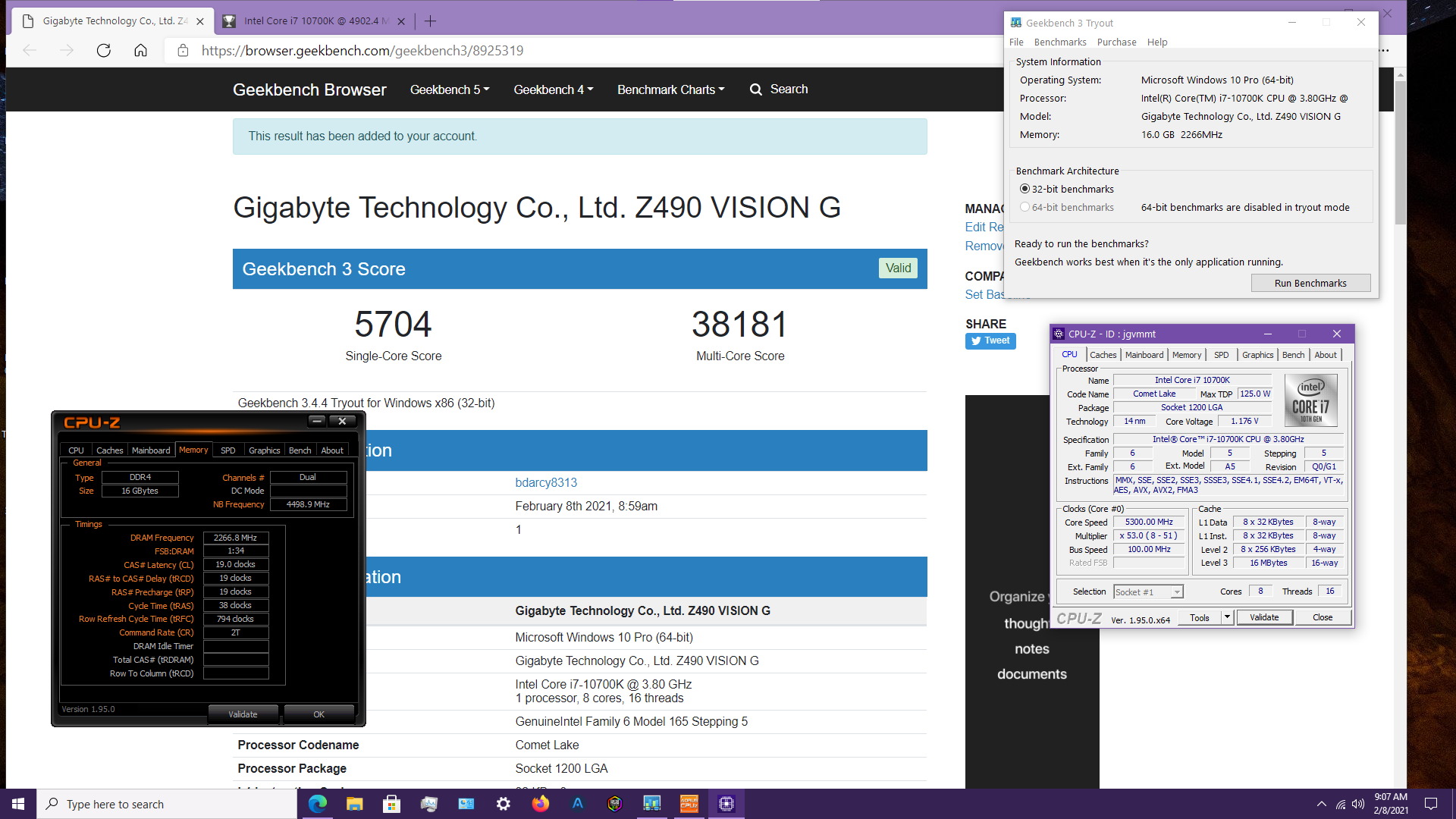Image resolution: width=1456 pixels, height=819 pixels.
Task: Close the Intel Core i7 10700K browser tab
Action: click(x=401, y=21)
